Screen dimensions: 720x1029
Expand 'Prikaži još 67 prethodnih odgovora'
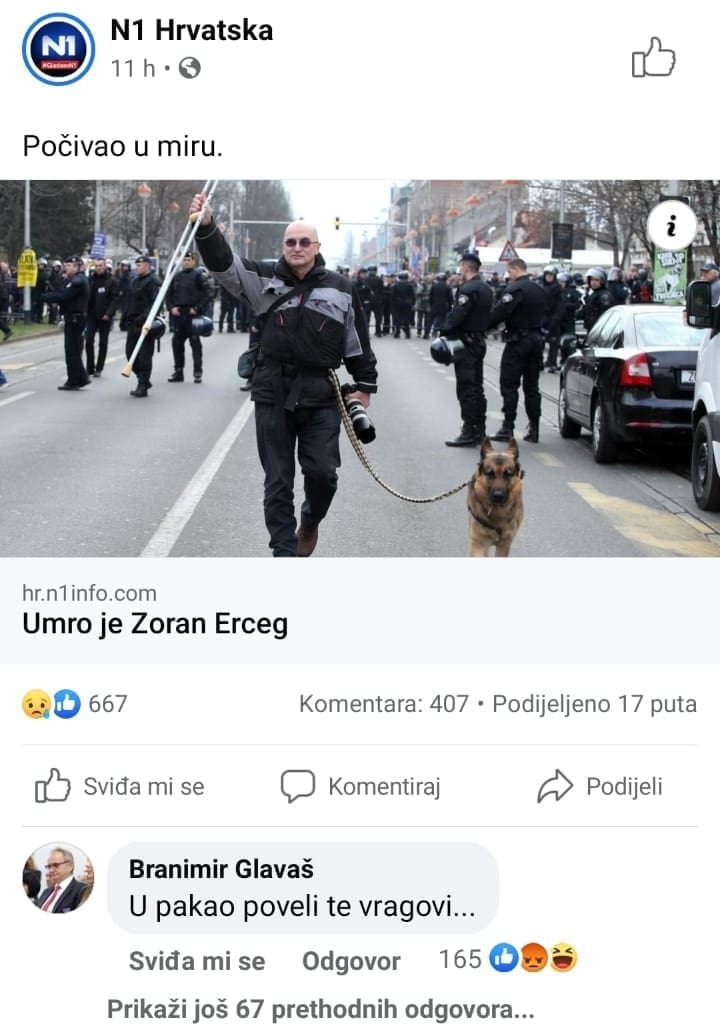click(320, 1009)
